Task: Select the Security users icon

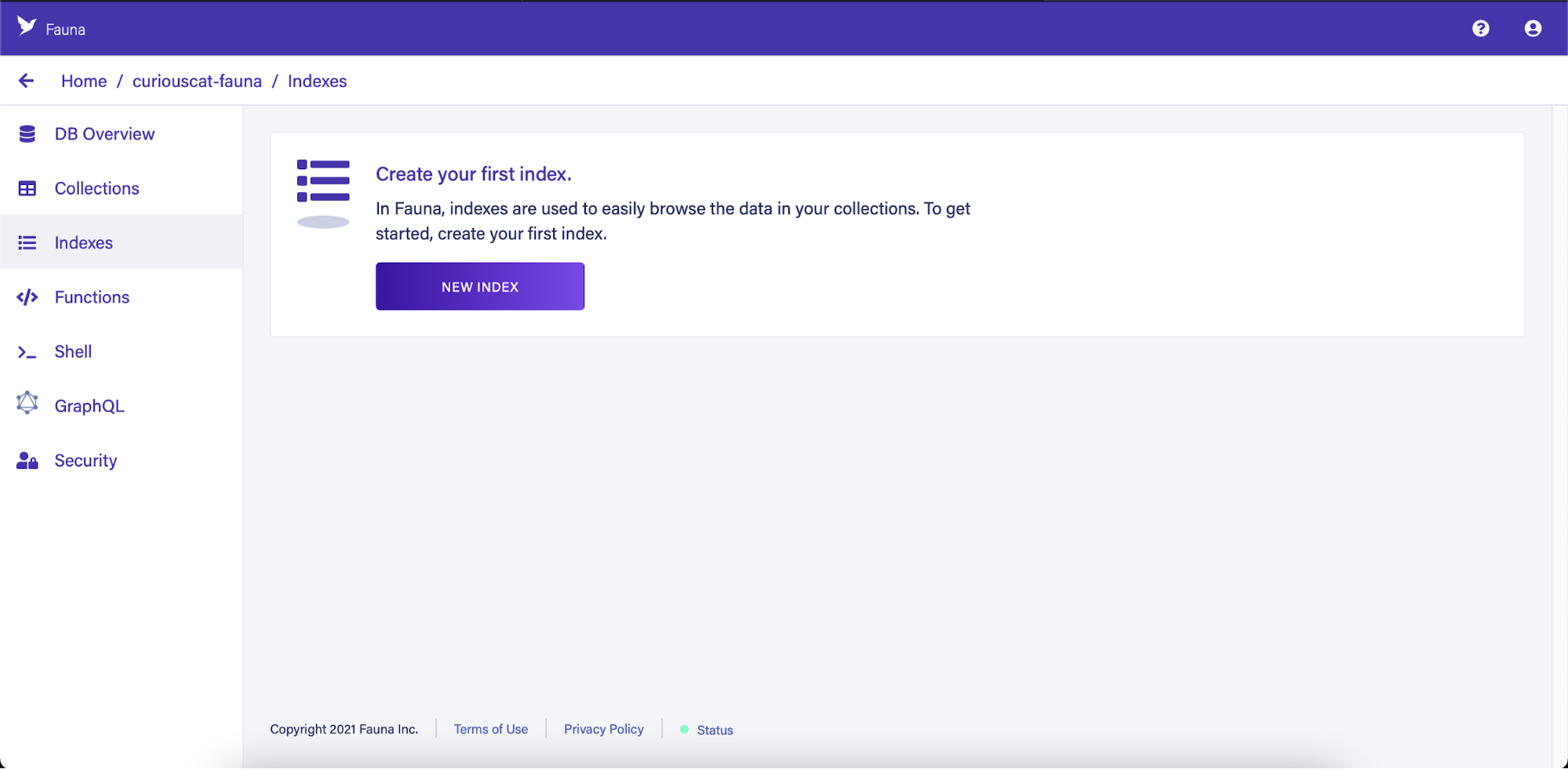Action: 27,460
